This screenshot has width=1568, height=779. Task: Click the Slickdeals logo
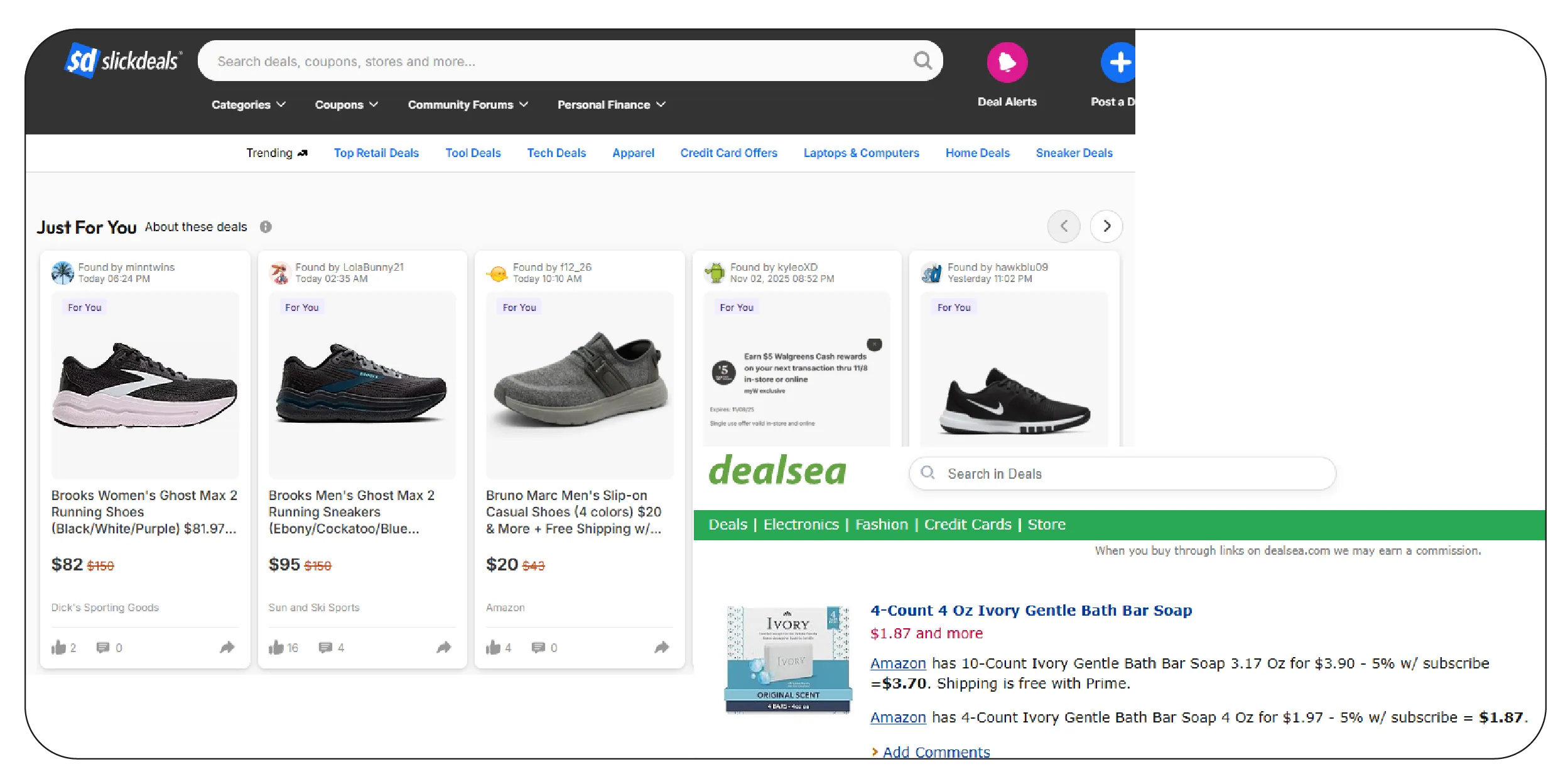[121, 61]
